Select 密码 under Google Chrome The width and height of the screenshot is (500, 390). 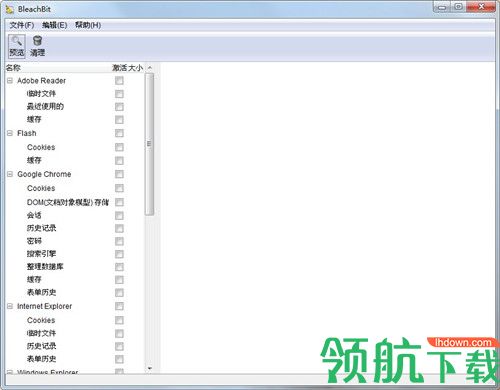(34, 241)
